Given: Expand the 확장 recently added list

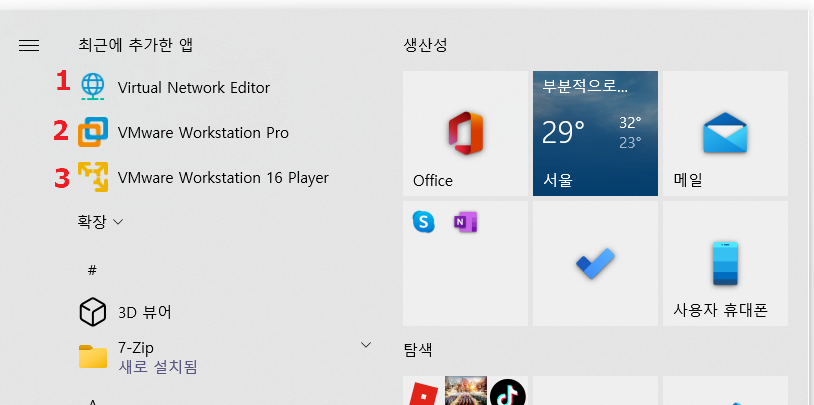Looking at the screenshot, I should (100, 222).
